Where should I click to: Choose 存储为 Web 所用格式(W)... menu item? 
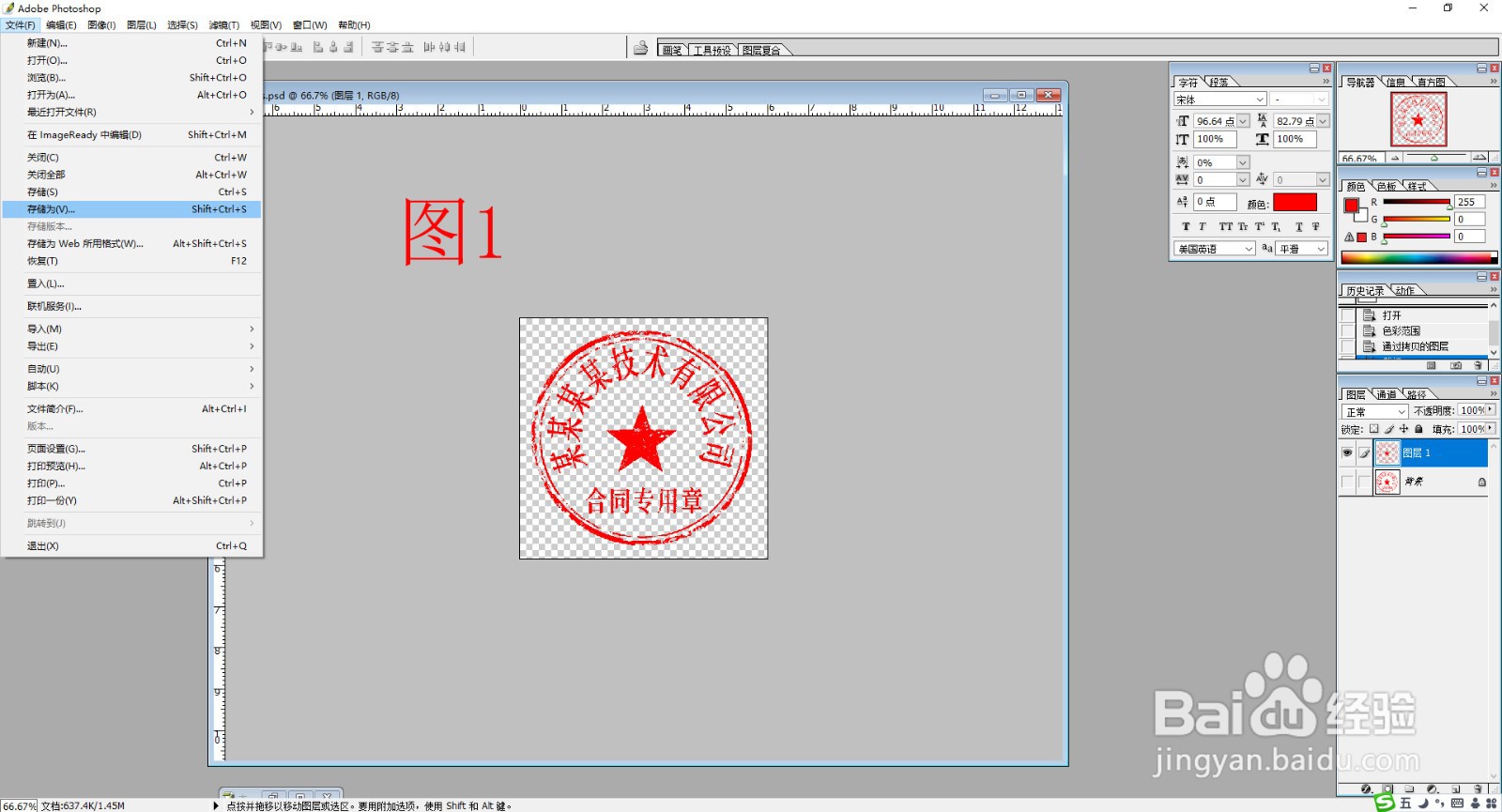(x=131, y=244)
